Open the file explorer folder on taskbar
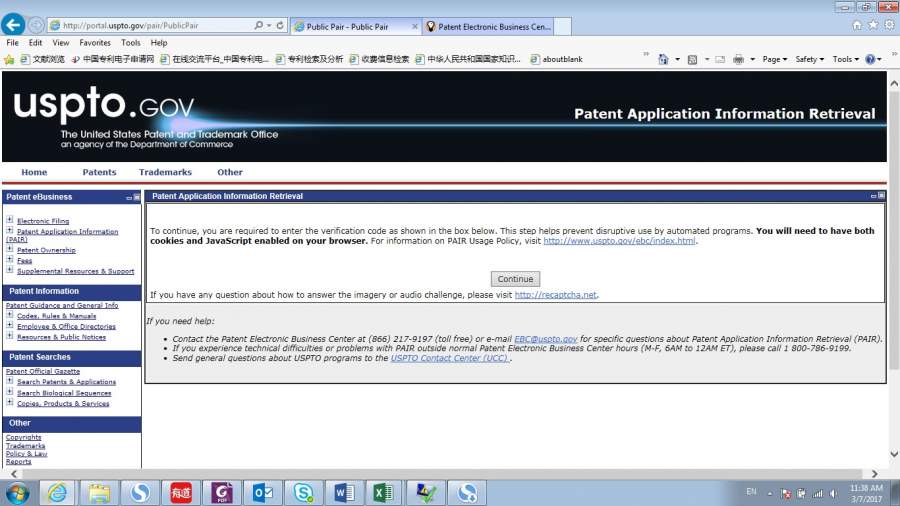Screen dimensions: 900x506 99,493
